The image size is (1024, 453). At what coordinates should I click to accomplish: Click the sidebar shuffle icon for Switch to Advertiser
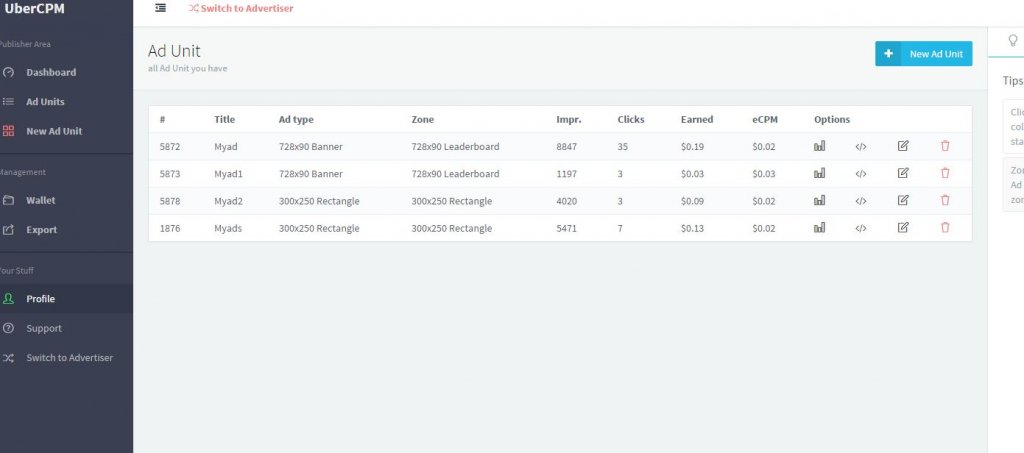8,358
